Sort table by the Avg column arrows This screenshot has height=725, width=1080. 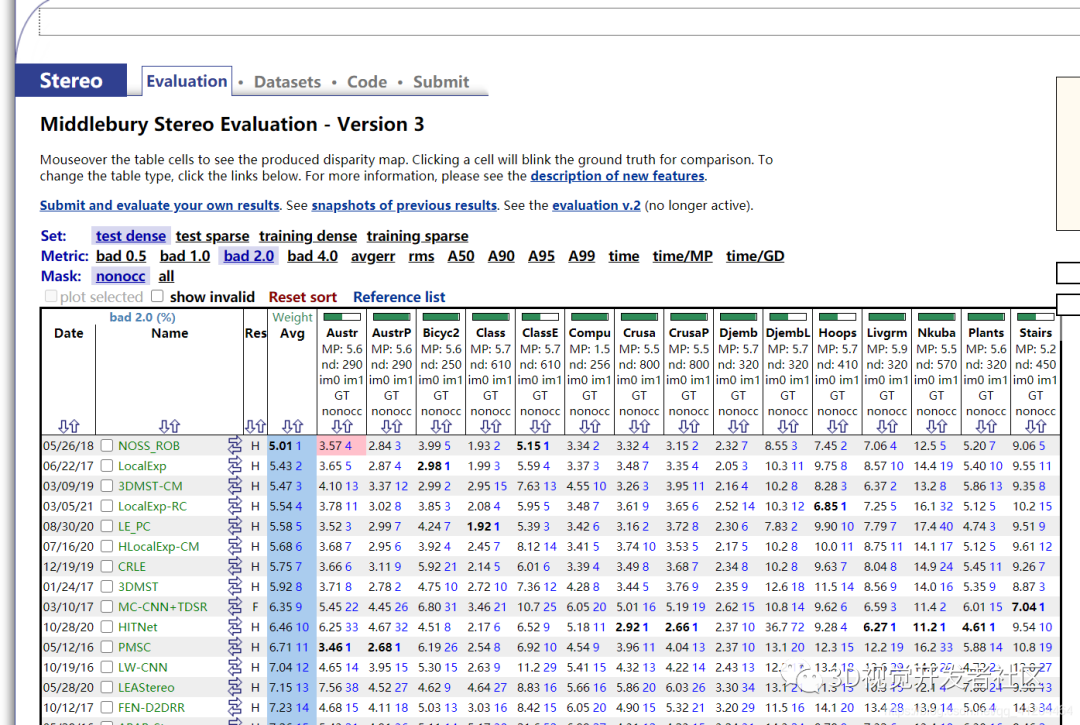(x=292, y=426)
